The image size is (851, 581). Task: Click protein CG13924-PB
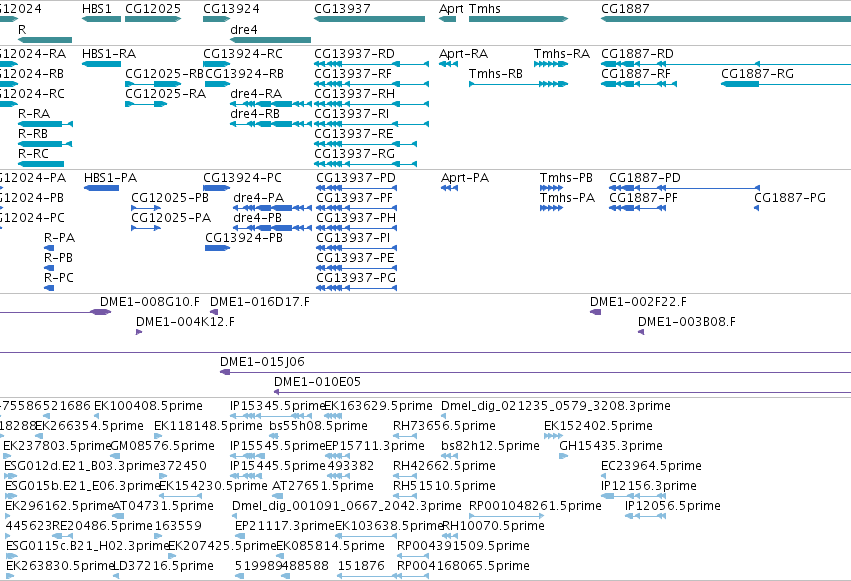pos(217,248)
